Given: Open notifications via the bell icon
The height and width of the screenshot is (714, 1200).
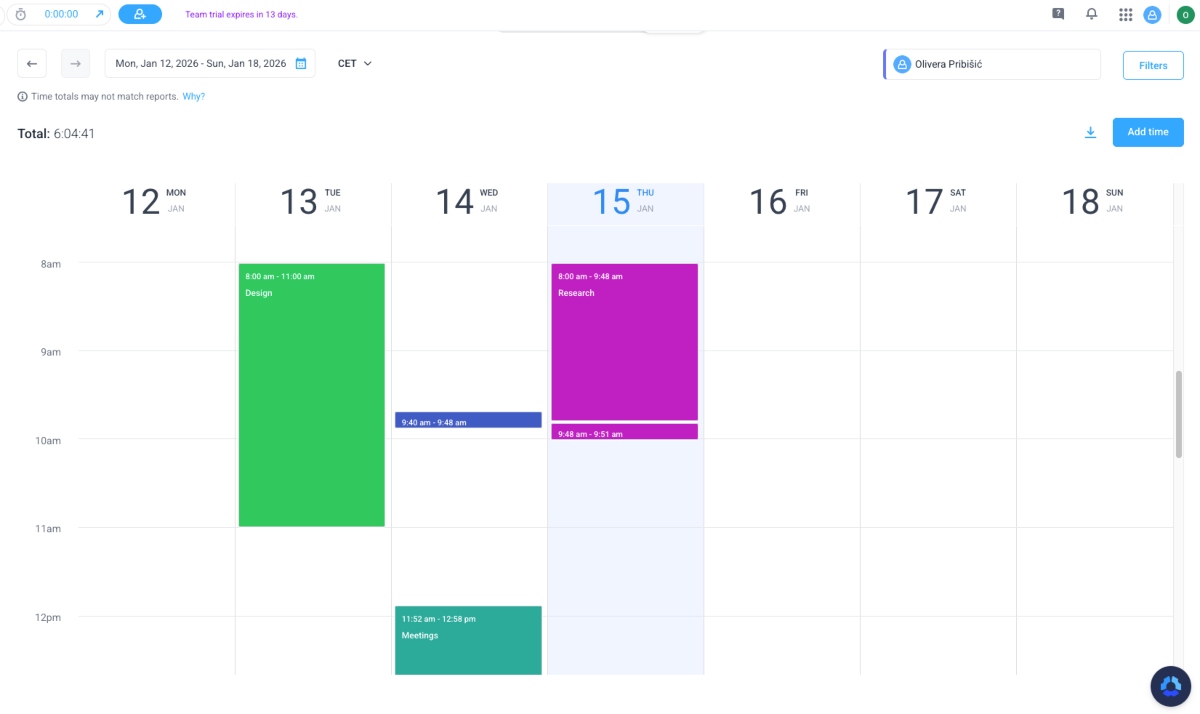Looking at the screenshot, I should click(1091, 14).
